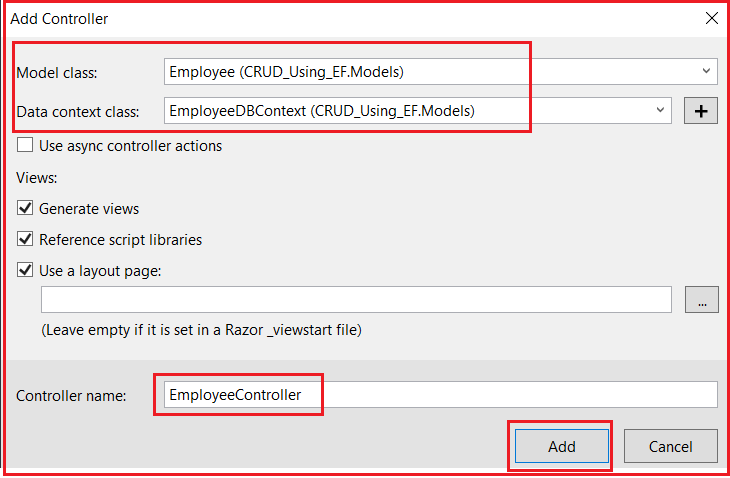Click the plus button to add data context
Screen dimensions: 730x478
[700, 111]
